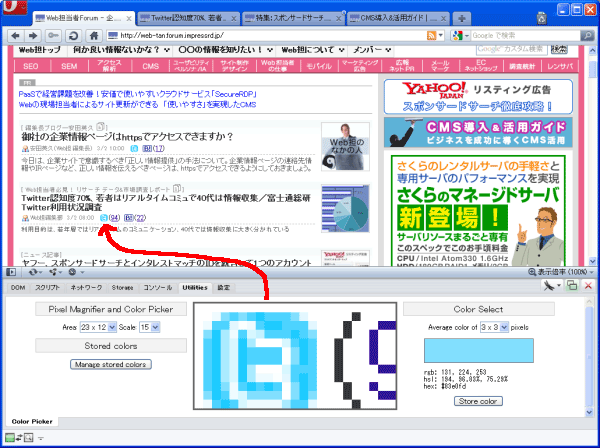Open the Average color 3 x 3 dropdown
The height and width of the screenshot is (448, 600).
494,327
